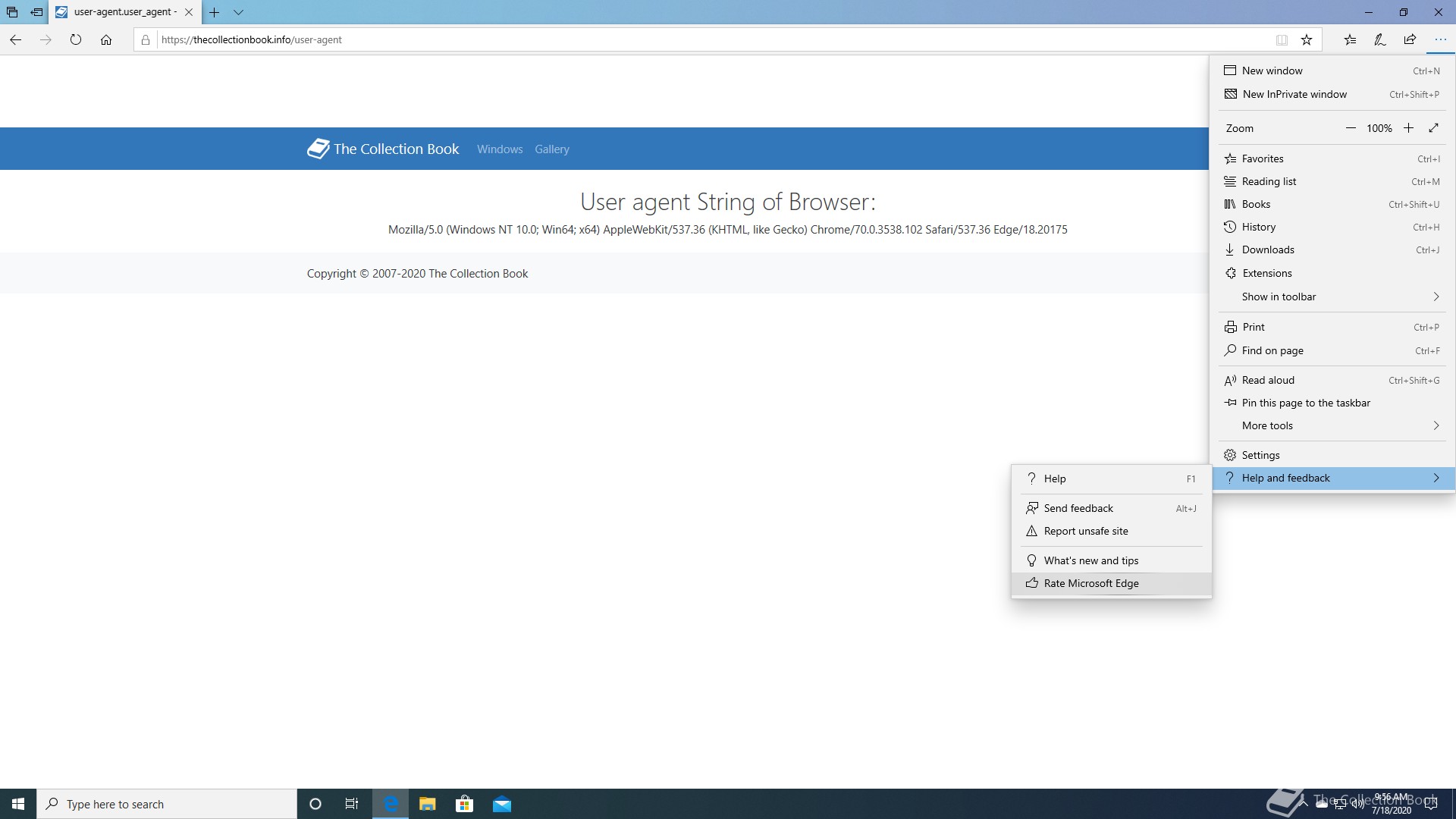
Task: Open Extensions menu item
Action: tap(1332, 273)
